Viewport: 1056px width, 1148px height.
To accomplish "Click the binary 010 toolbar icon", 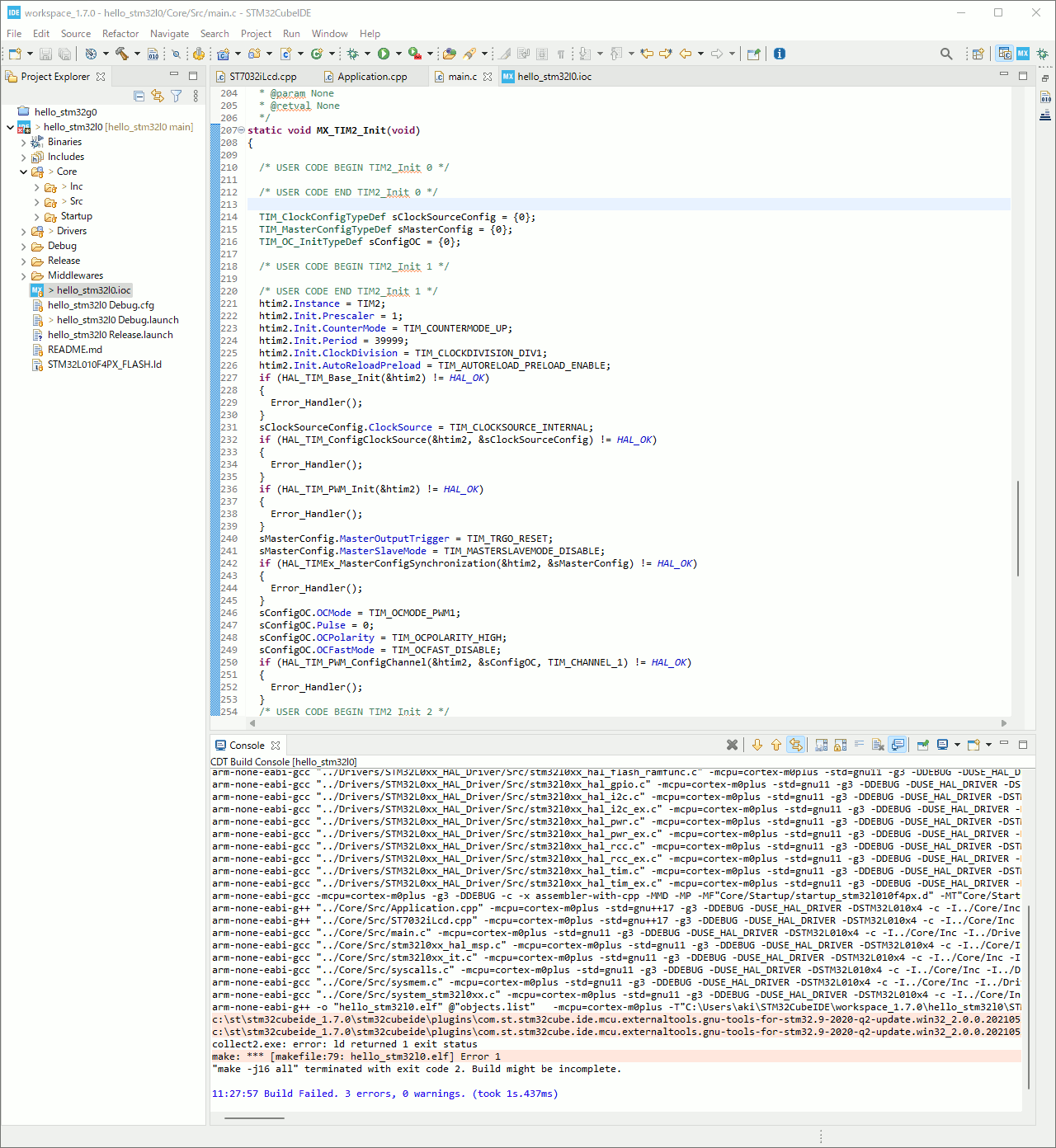I will tap(153, 54).
